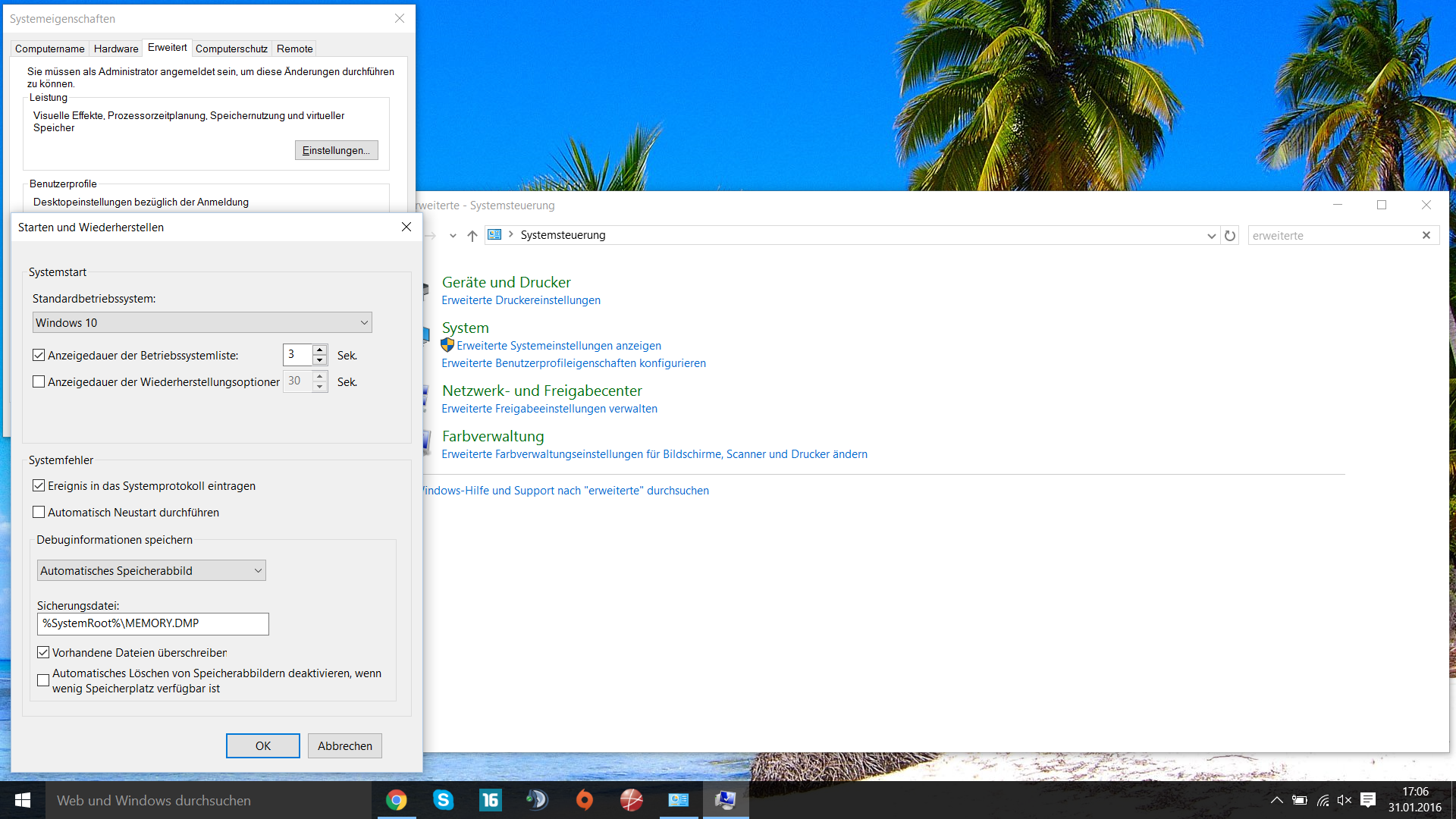1456x819 pixels.
Task: Uncheck Anzeigedauer der Betriebssystemliste checkbox
Action: [x=39, y=355]
